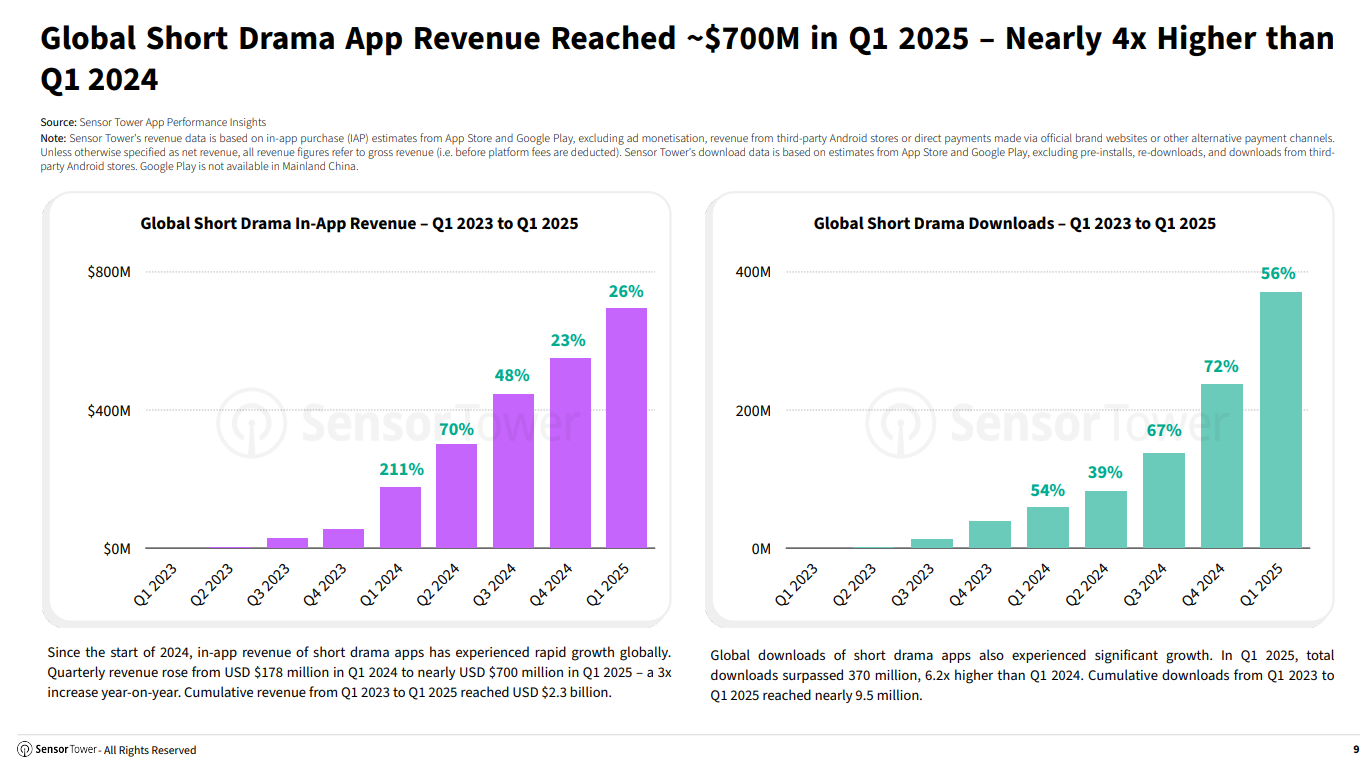Screen dimensions: 1370x760
Task: Click page number 9 in the footer
Action: 1355,750
